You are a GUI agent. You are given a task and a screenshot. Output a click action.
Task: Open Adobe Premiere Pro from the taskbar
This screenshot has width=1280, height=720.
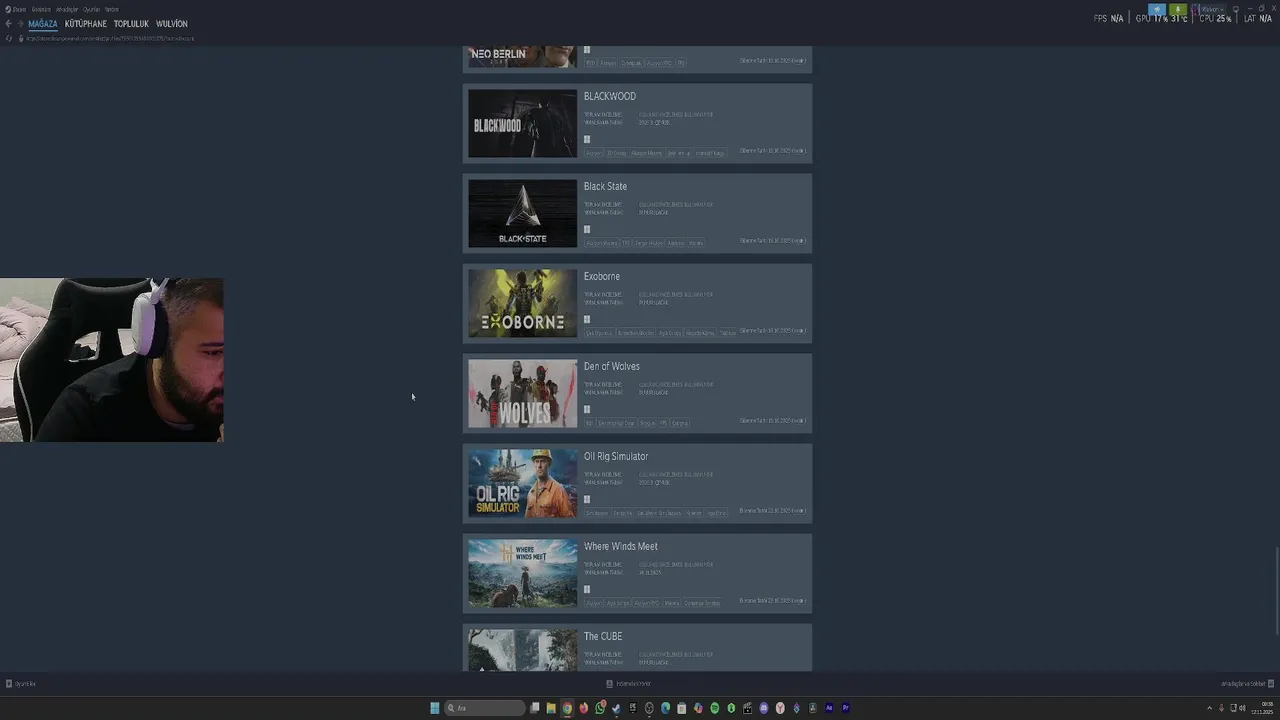click(x=845, y=708)
